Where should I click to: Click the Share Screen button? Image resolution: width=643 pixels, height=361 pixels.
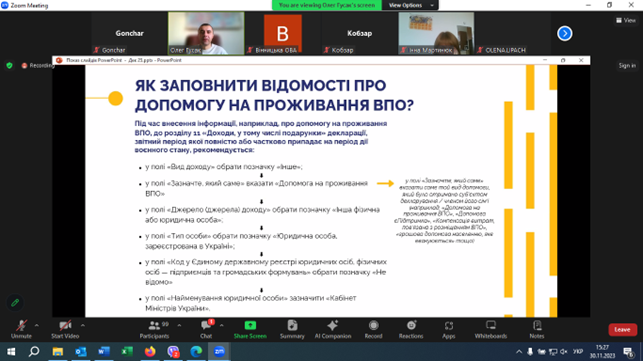click(250, 329)
